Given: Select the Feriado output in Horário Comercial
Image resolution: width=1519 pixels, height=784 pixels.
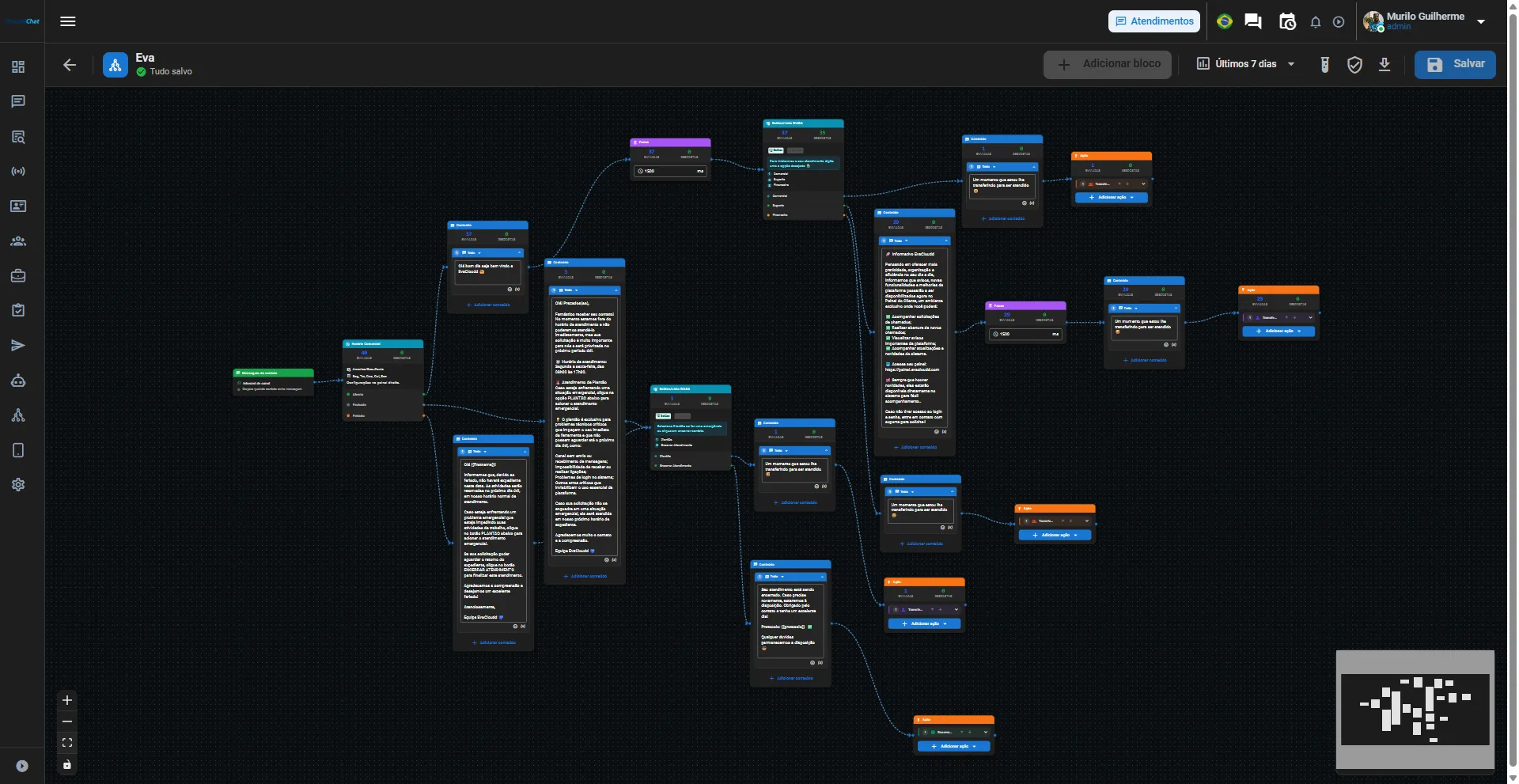Looking at the screenshot, I should (x=384, y=415).
